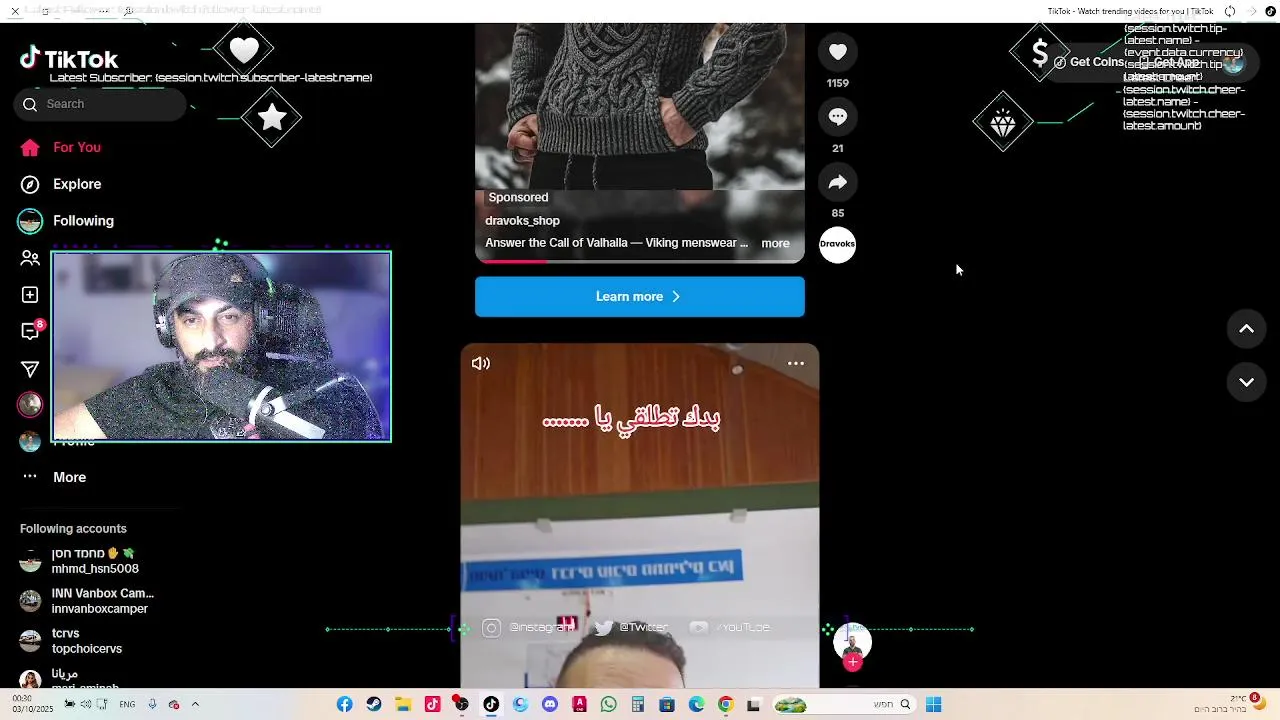This screenshot has width=1280, height=720.
Task: Open the Windows Start button
Action: tap(933, 705)
